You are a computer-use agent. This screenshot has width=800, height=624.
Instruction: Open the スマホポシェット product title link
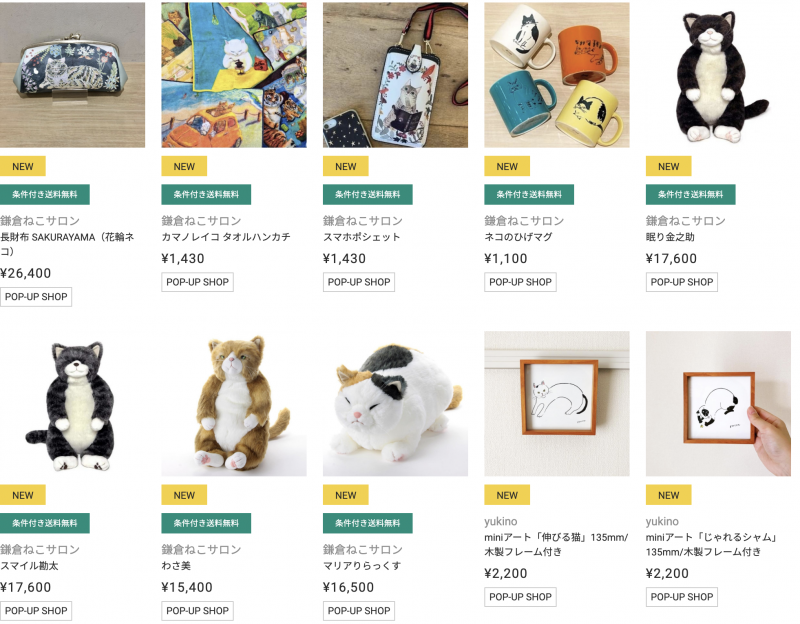coord(362,237)
